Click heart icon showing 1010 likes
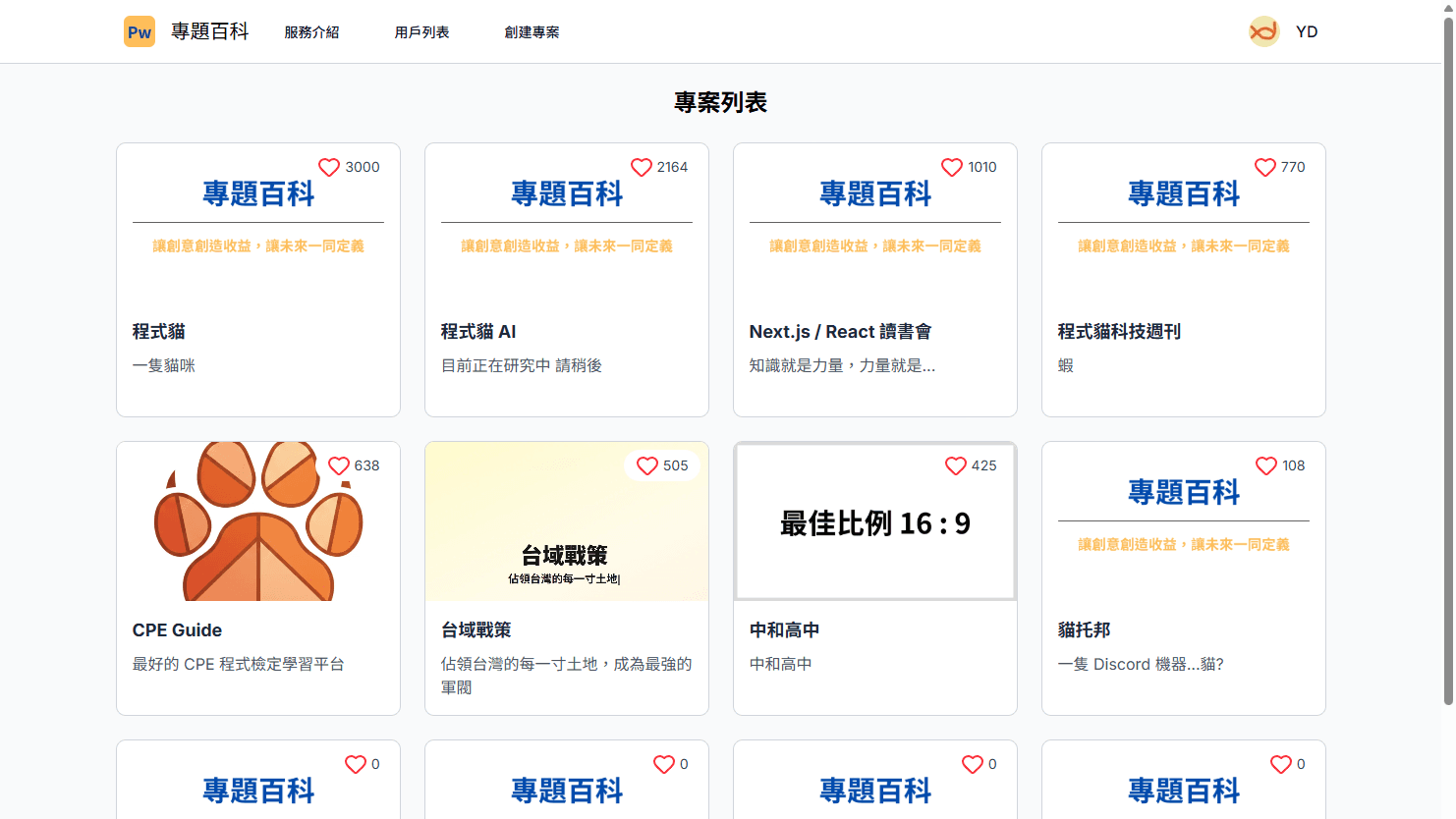 coord(952,168)
